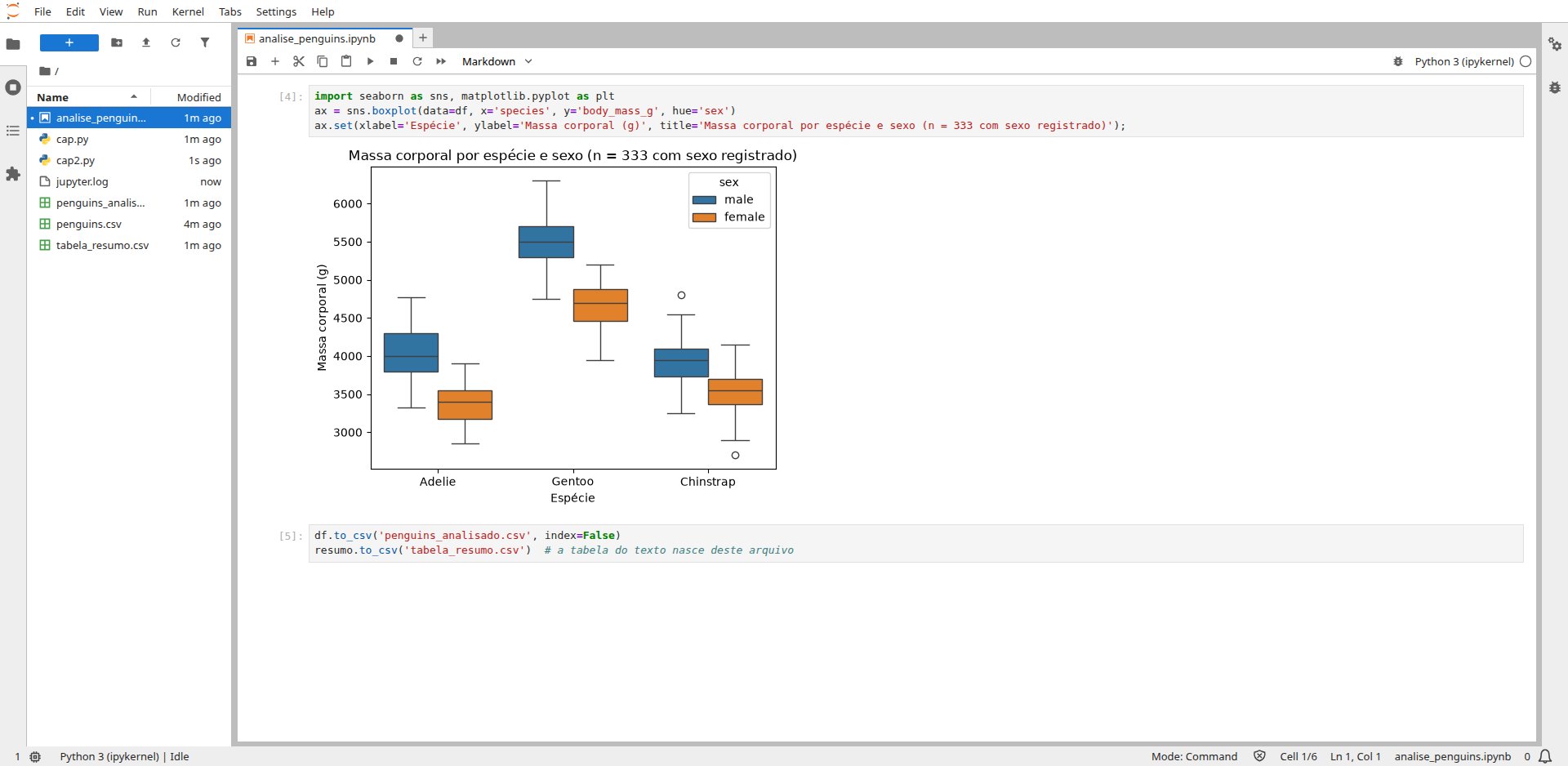Screen dimensions: 1568x766
Task: Open the Property Inspector gears icon
Action: (x=1555, y=44)
